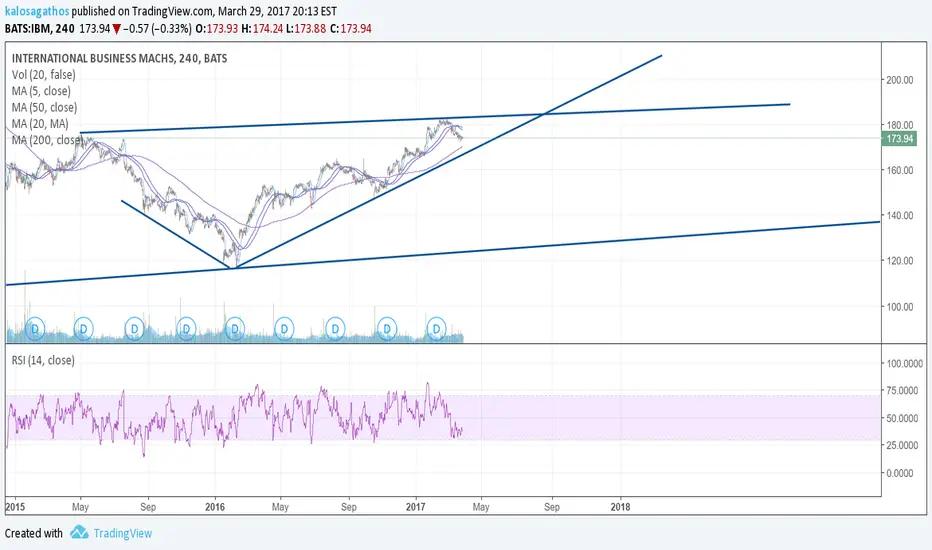932x550 pixels.
Task: Click the 140.00 price axis label
Action: pyautogui.click(x=899, y=216)
